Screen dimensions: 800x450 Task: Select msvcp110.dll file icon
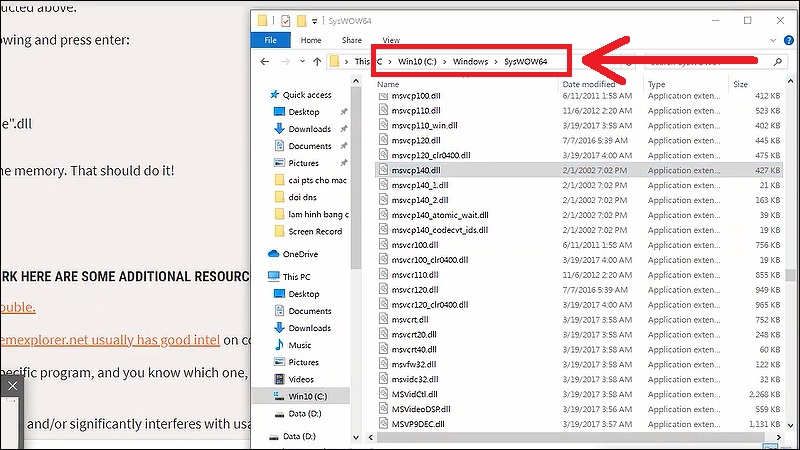click(x=384, y=110)
